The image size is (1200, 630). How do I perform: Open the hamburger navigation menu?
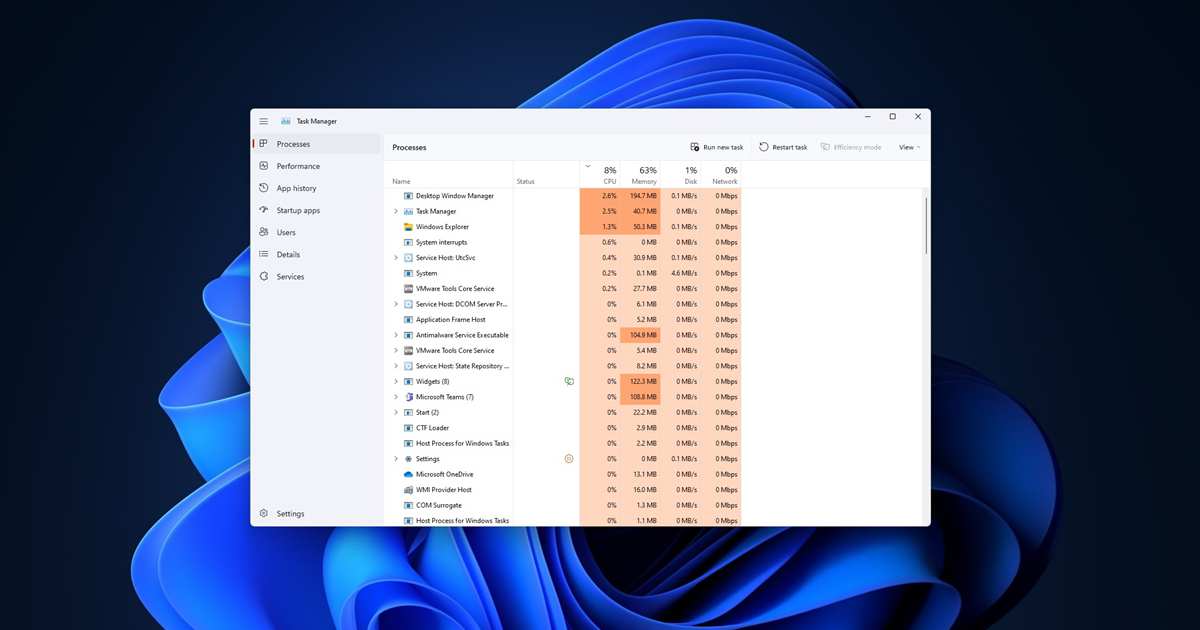point(264,121)
